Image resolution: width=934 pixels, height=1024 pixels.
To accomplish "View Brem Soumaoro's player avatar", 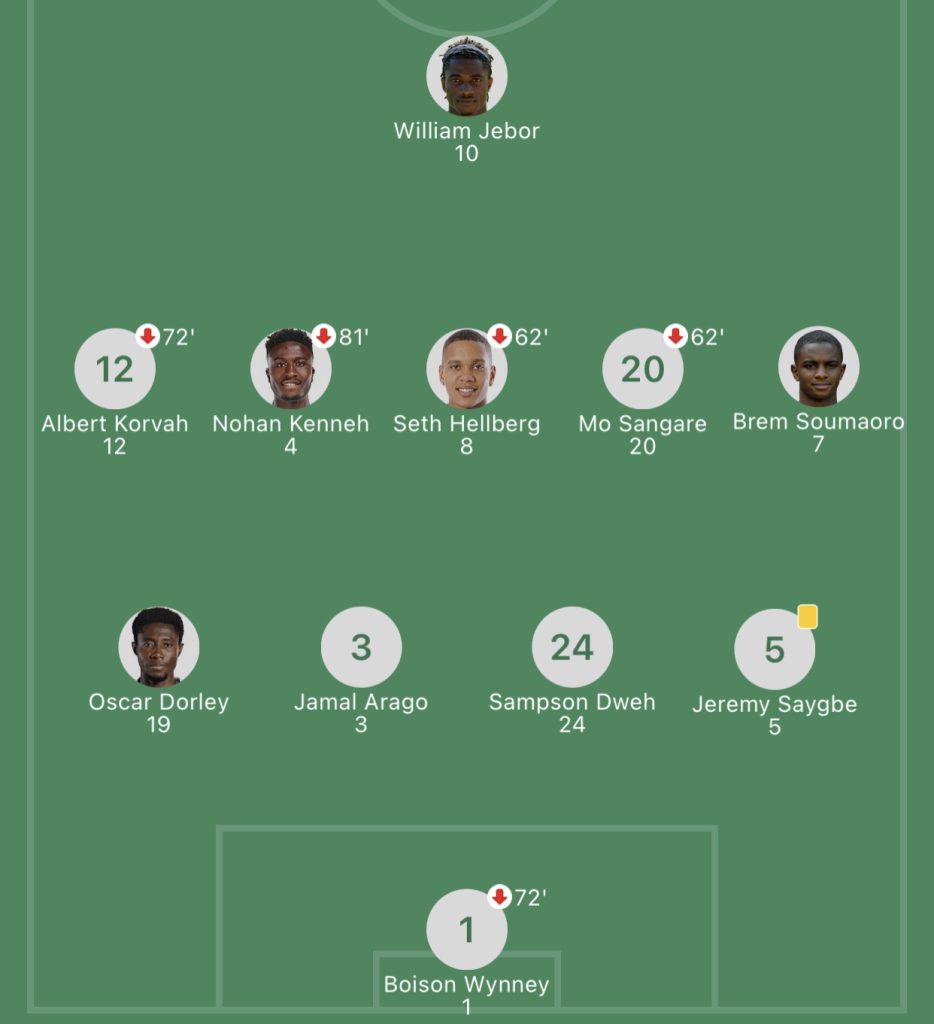I will pyautogui.click(x=818, y=366).
